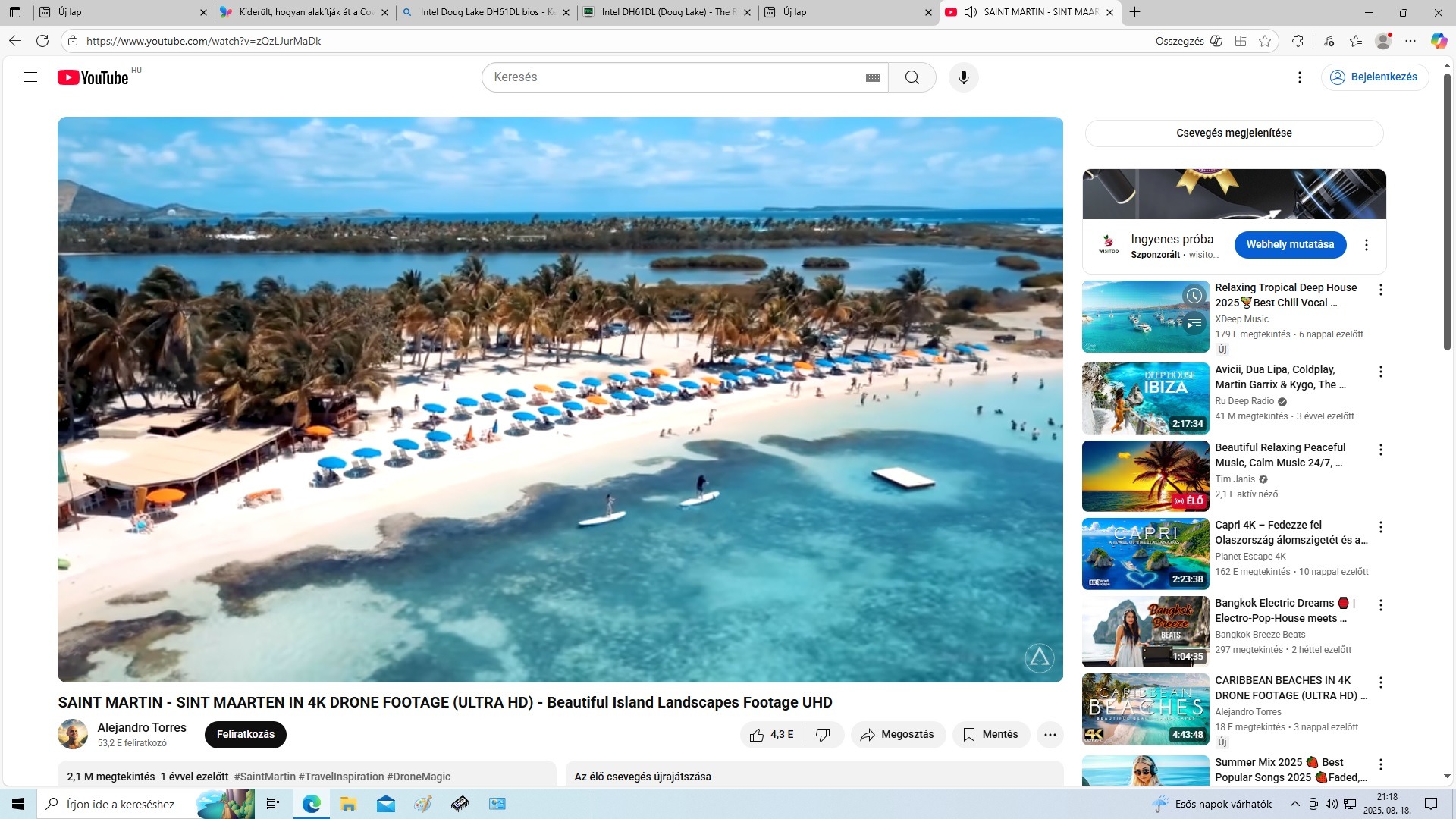Viewport: 1456px width, 819px height.
Task: Show chat via Csevegés megjelenítése
Action: [x=1233, y=133]
